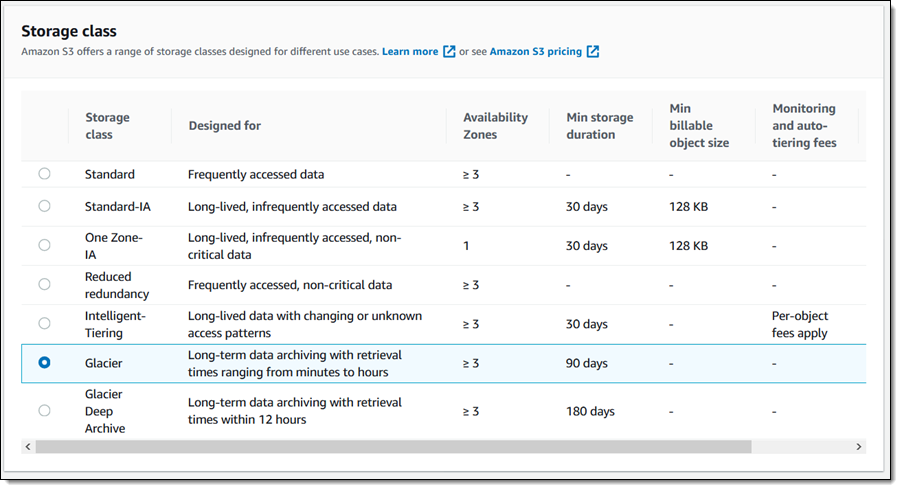Click the Monitoring and auto-tiering fees header
Viewport: 901px width, 490px height.
pyautogui.click(x=804, y=126)
